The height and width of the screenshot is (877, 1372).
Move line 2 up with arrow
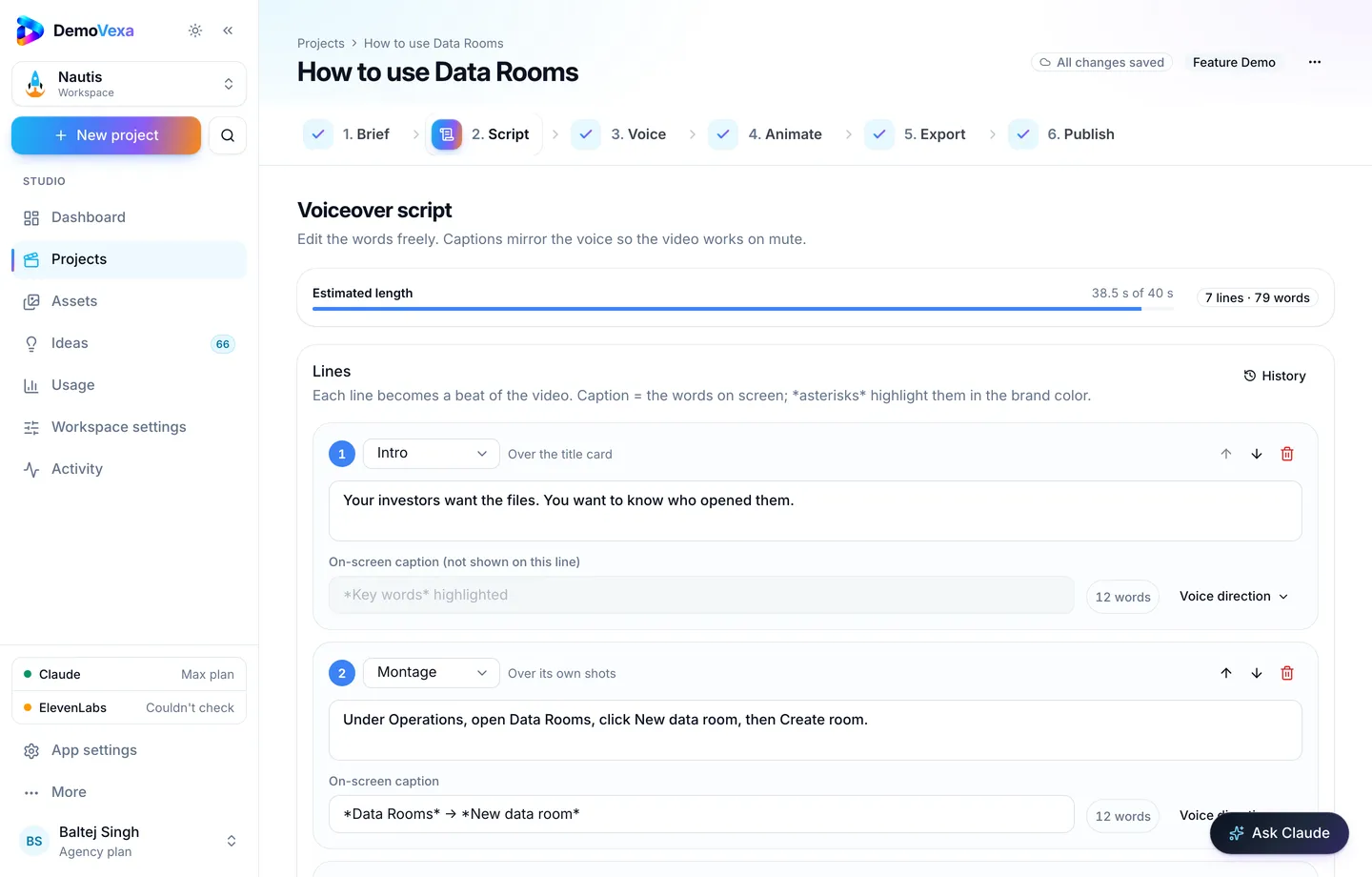[x=1226, y=673]
